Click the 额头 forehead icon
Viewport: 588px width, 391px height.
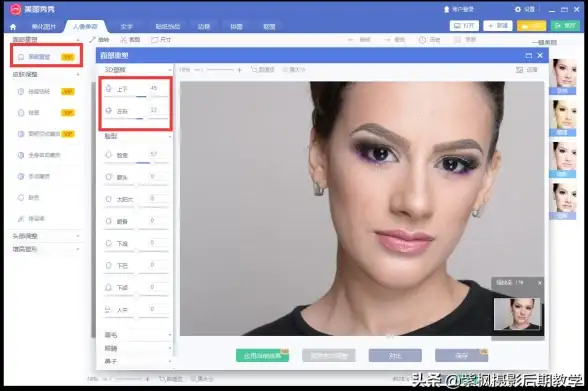click(109, 177)
